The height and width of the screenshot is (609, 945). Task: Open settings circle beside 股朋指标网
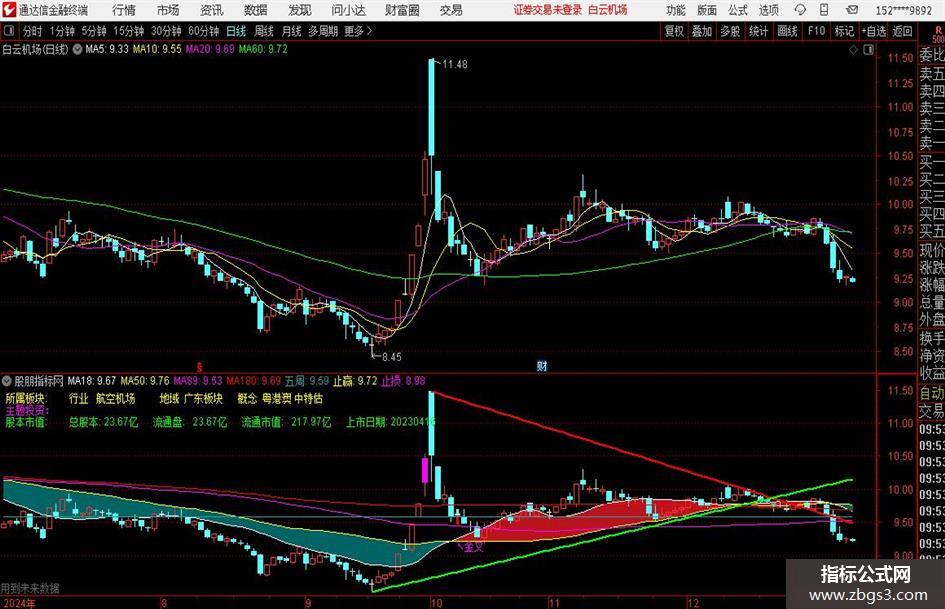(7, 381)
